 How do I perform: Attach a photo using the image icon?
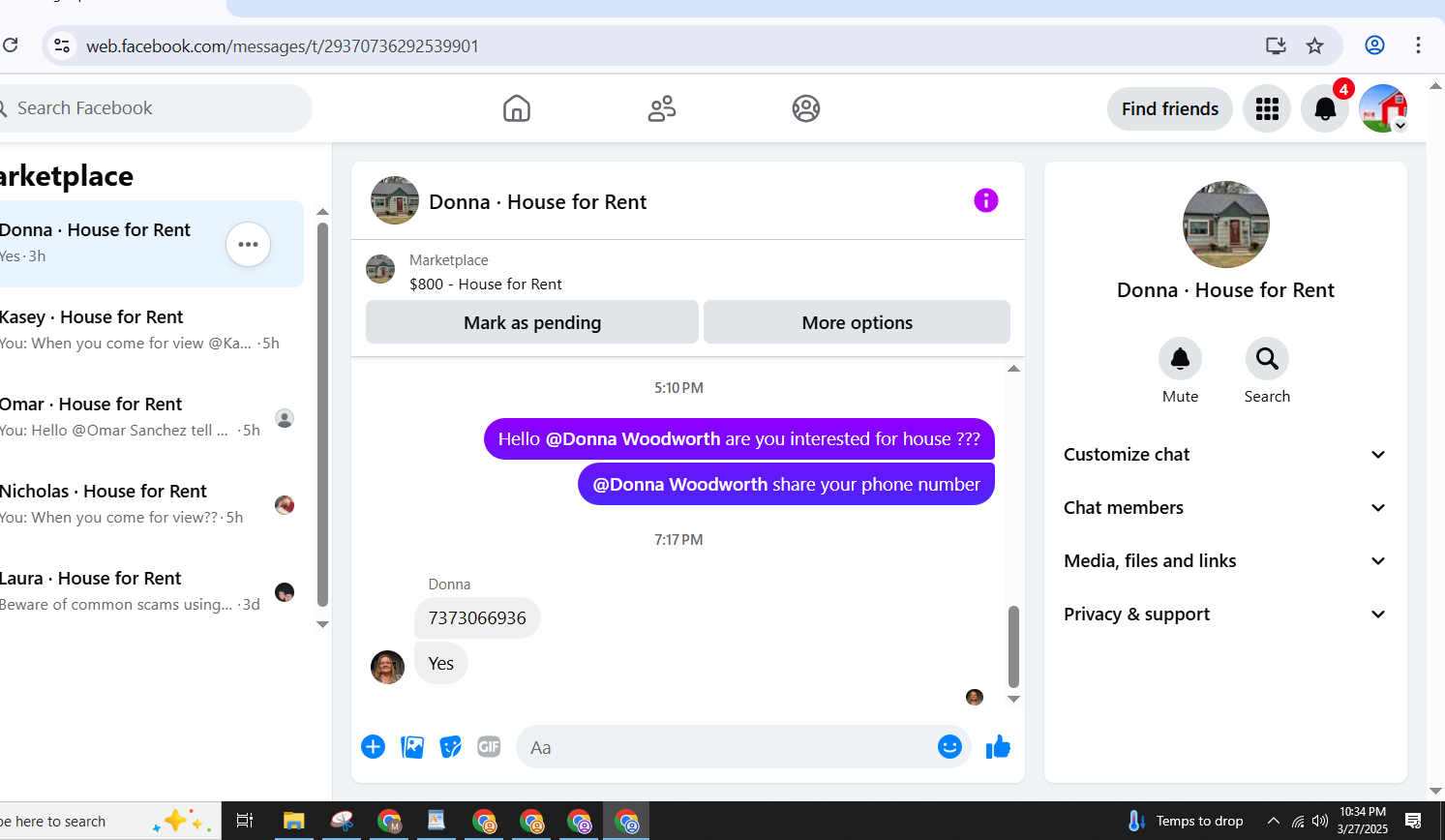point(412,747)
